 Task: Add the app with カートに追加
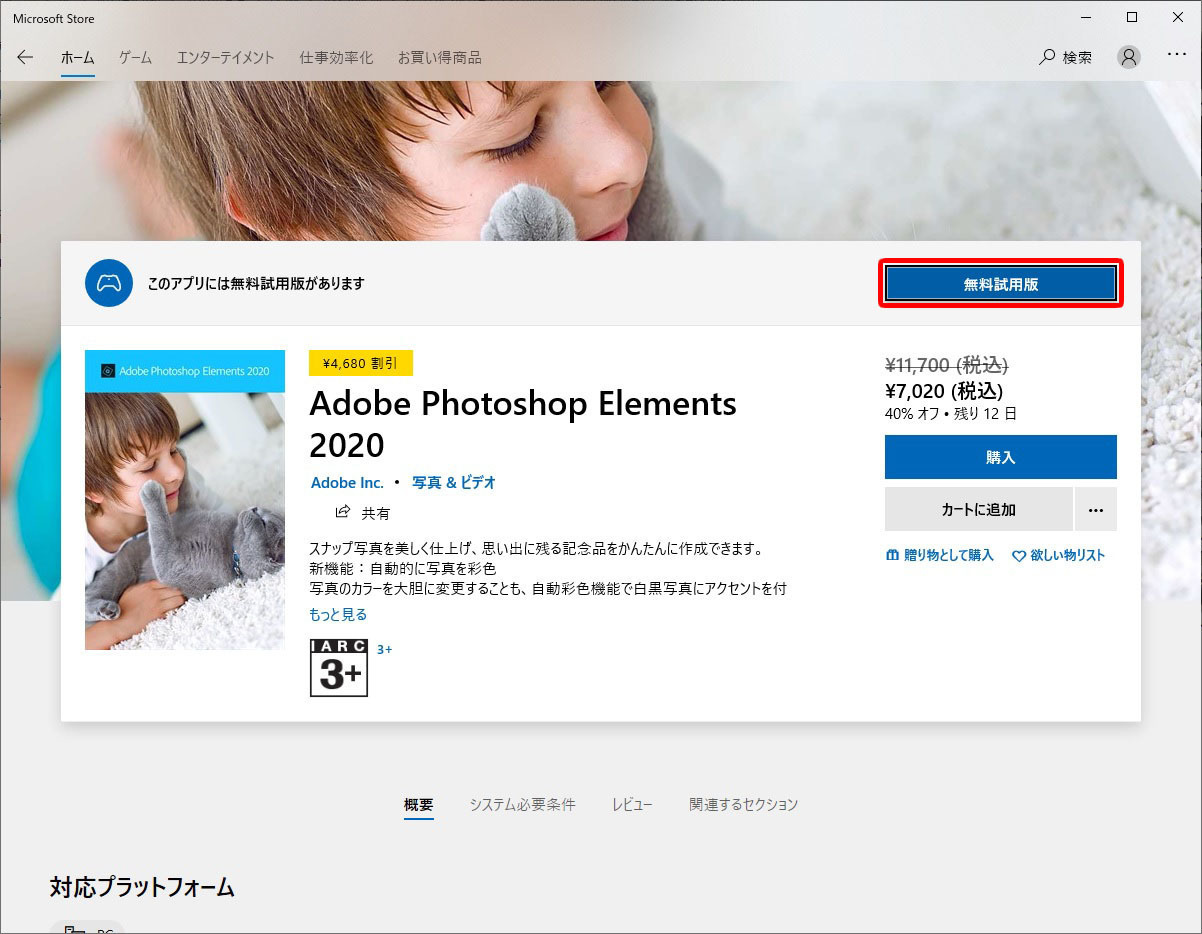(x=979, y=510)
